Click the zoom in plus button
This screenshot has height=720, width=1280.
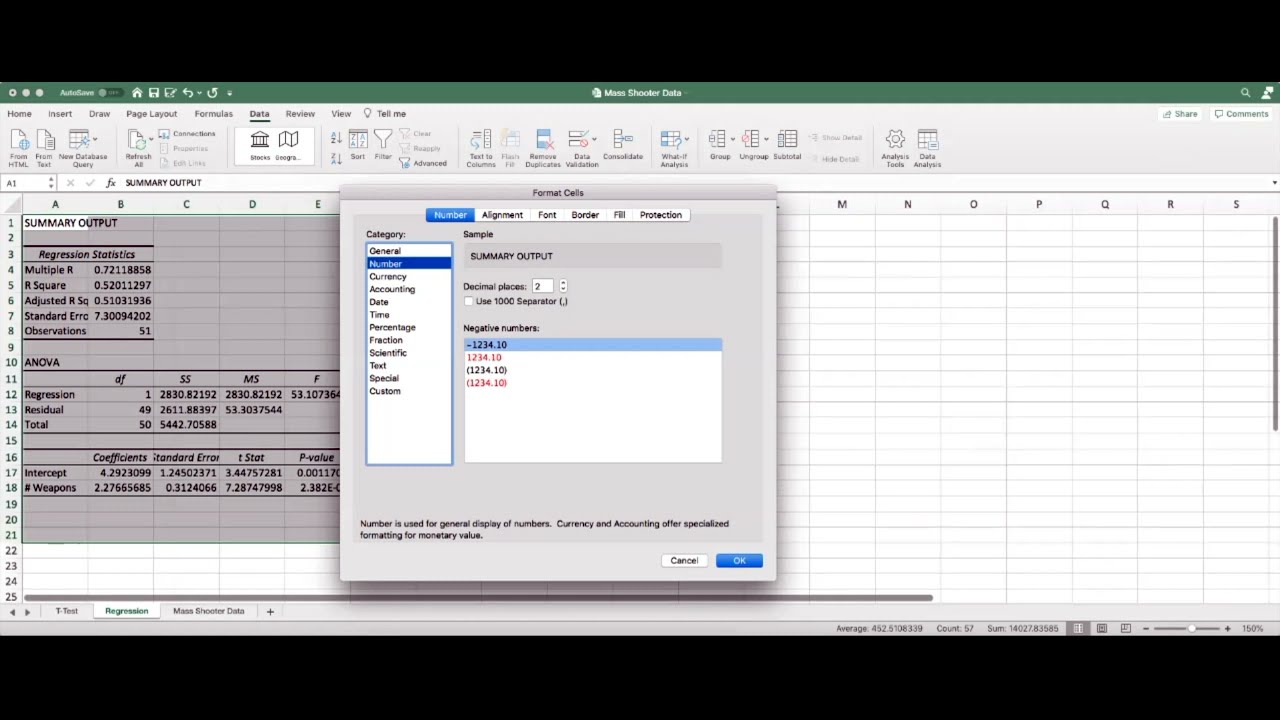[1228, 628]
